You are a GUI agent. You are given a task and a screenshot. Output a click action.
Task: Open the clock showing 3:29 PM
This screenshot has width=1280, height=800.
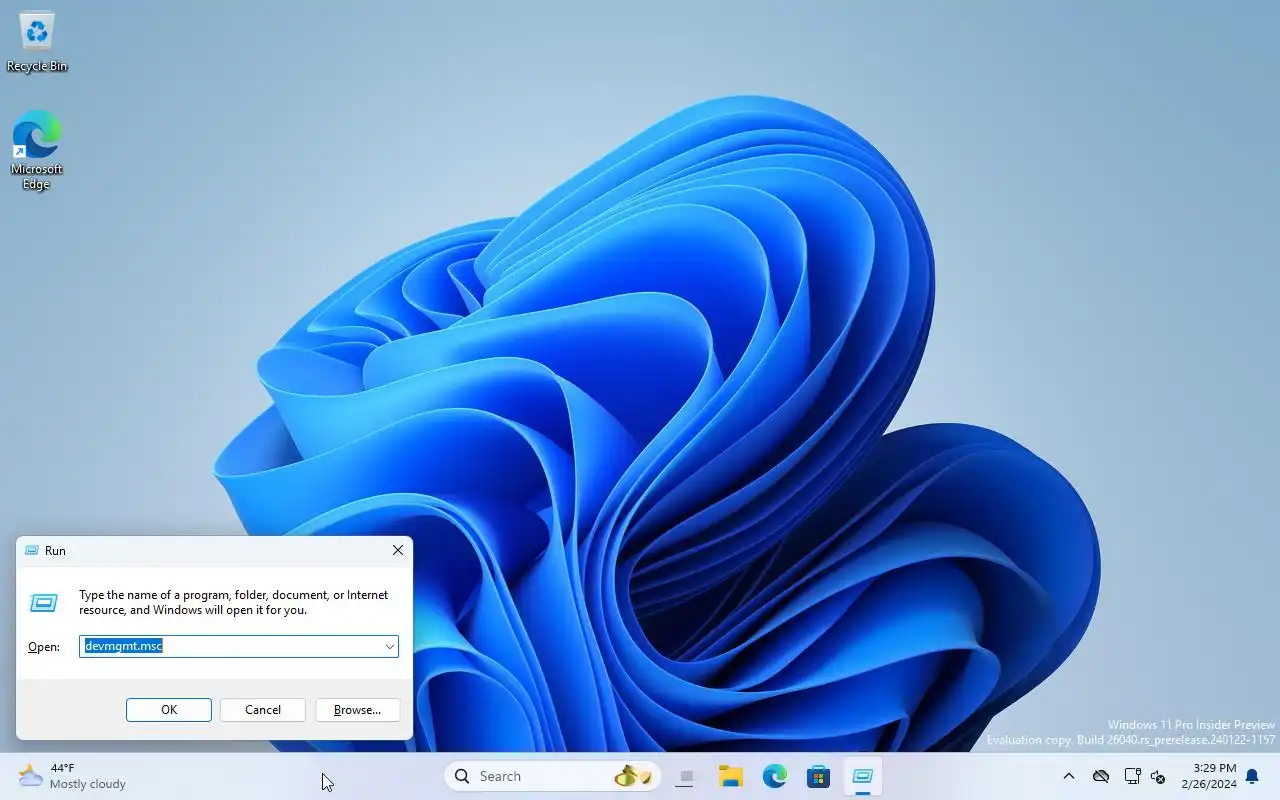pyautogui.click(x=1209, y=776)
